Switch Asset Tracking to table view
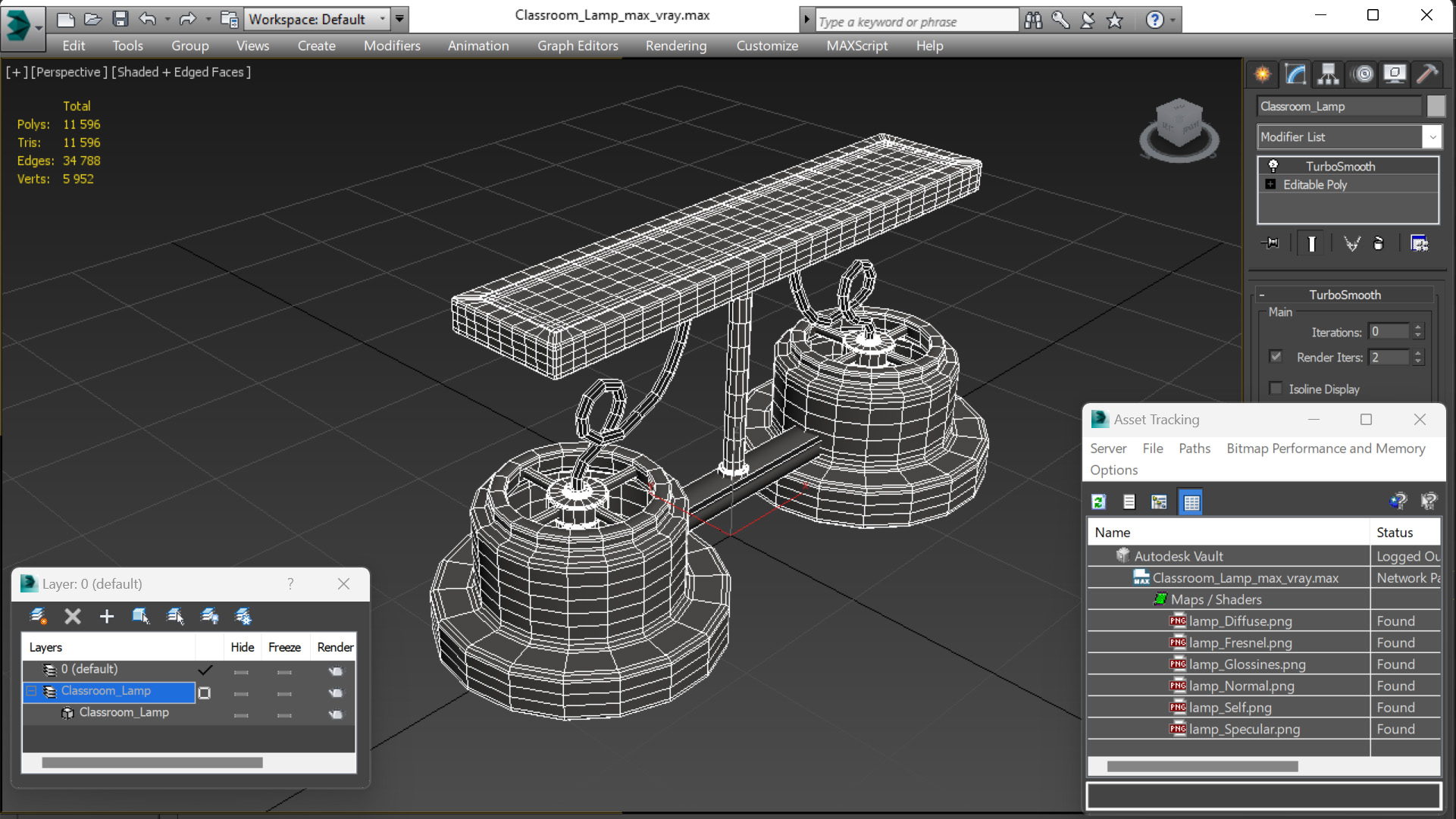1456x819 pixels. 1191,502
